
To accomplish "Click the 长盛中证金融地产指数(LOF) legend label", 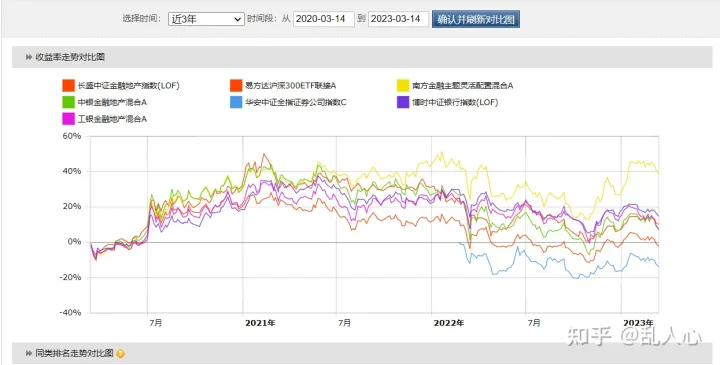I will (x=129, y=86).
